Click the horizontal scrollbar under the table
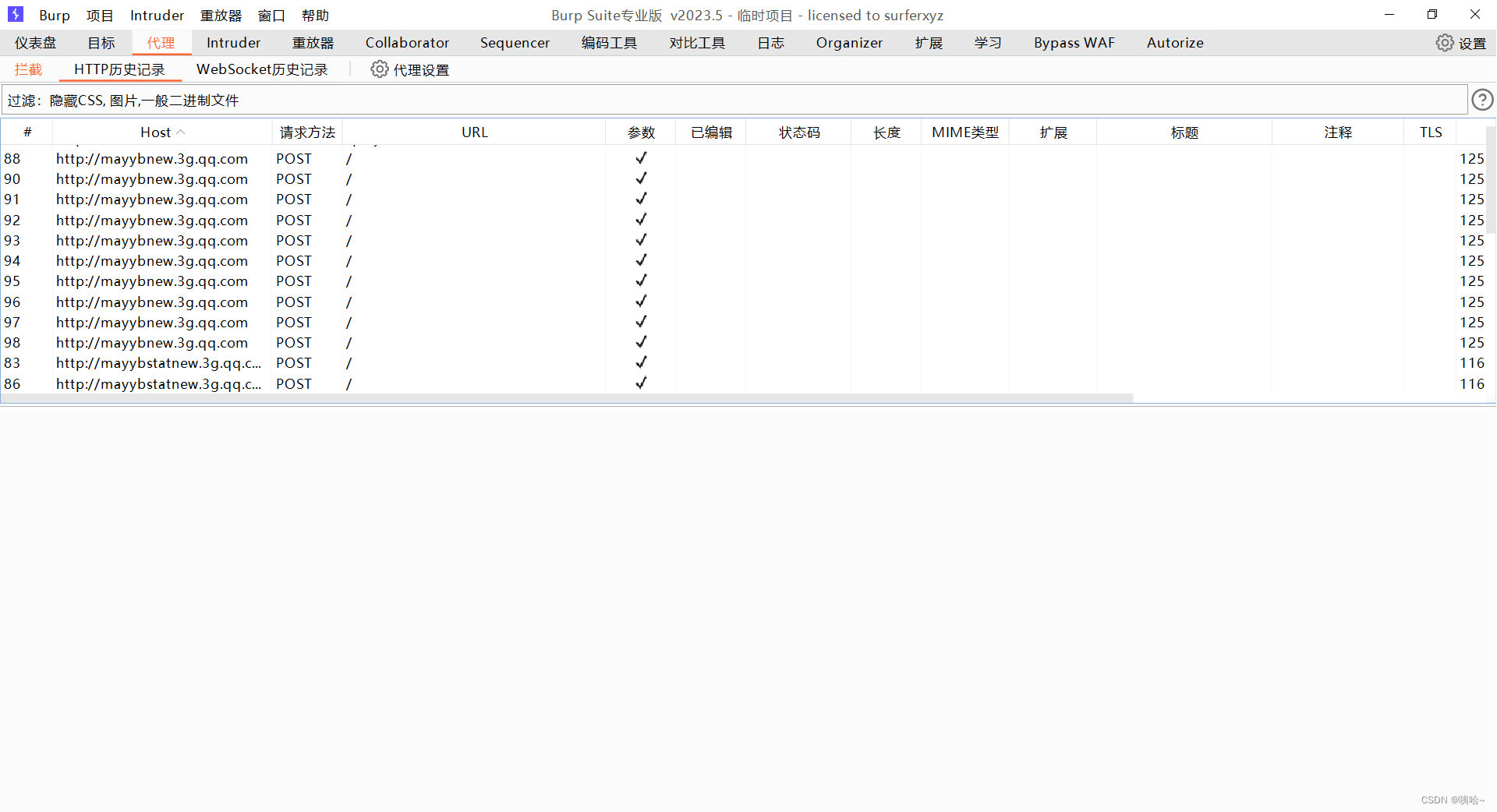 point(567,398)
